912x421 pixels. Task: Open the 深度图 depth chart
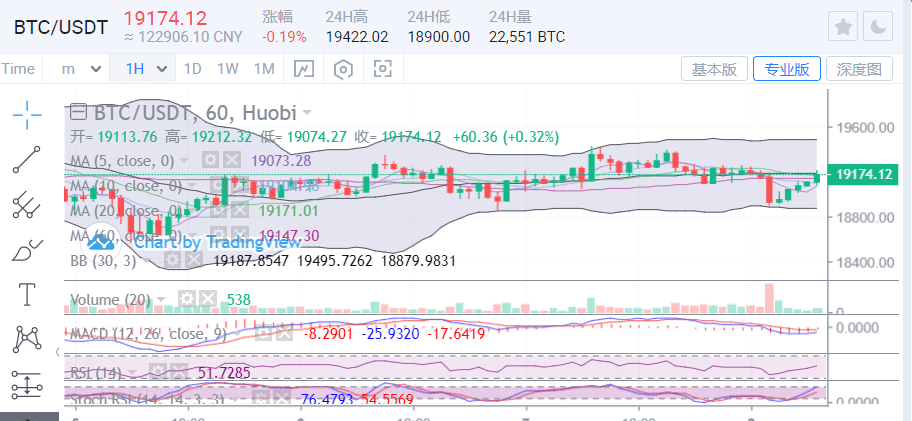click(860, 69)
